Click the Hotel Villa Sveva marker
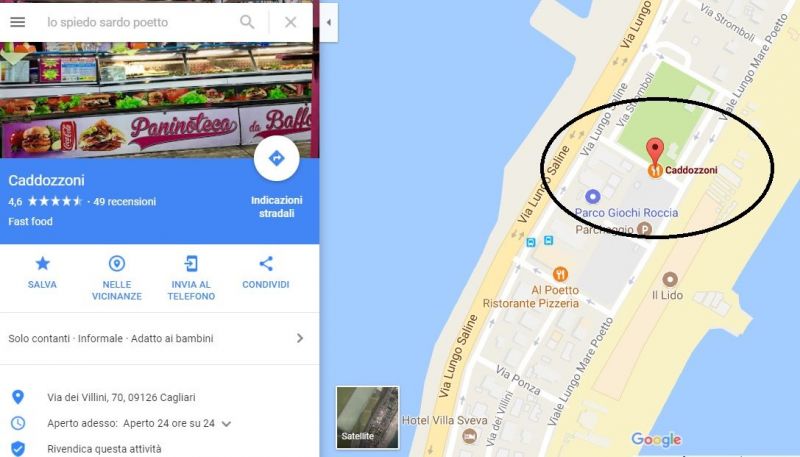 469,436
